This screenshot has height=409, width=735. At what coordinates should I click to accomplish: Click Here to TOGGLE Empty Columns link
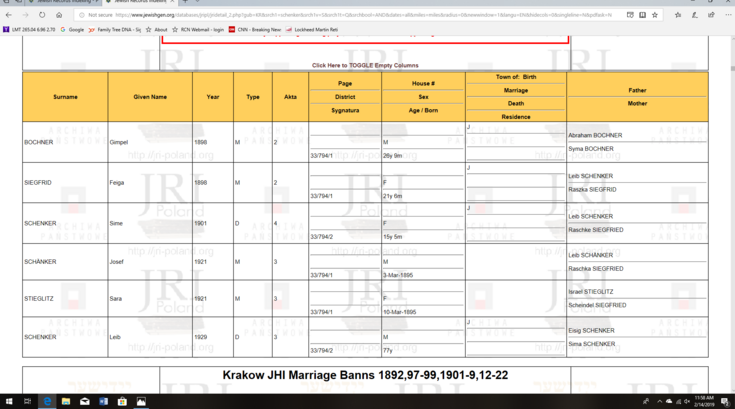tap(365, 65)
